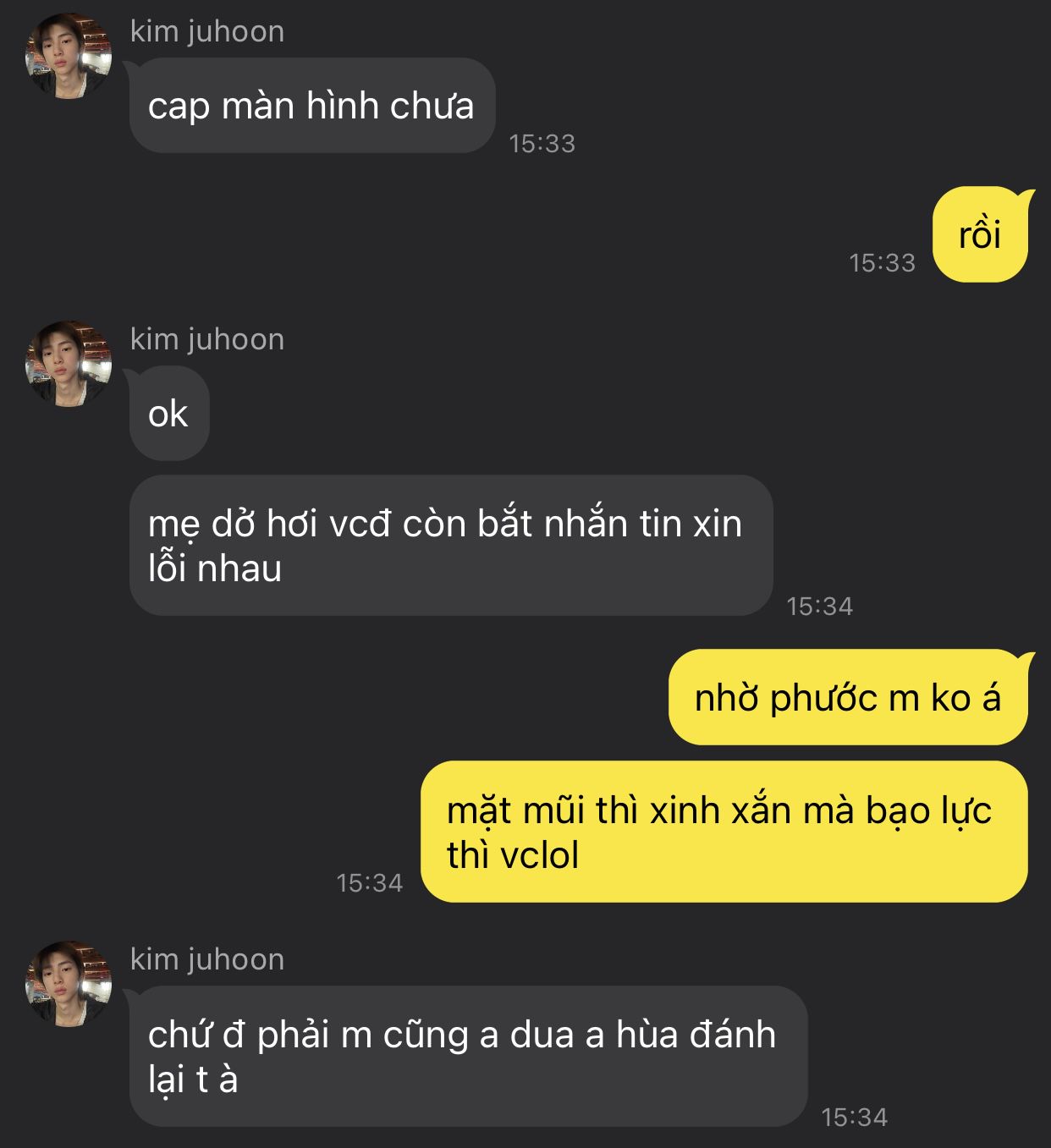The width and height of the screenshot is (1051, 1148).
Task: Tap avatar next to last kim juhoon message
Action: [x=69, y=984]
